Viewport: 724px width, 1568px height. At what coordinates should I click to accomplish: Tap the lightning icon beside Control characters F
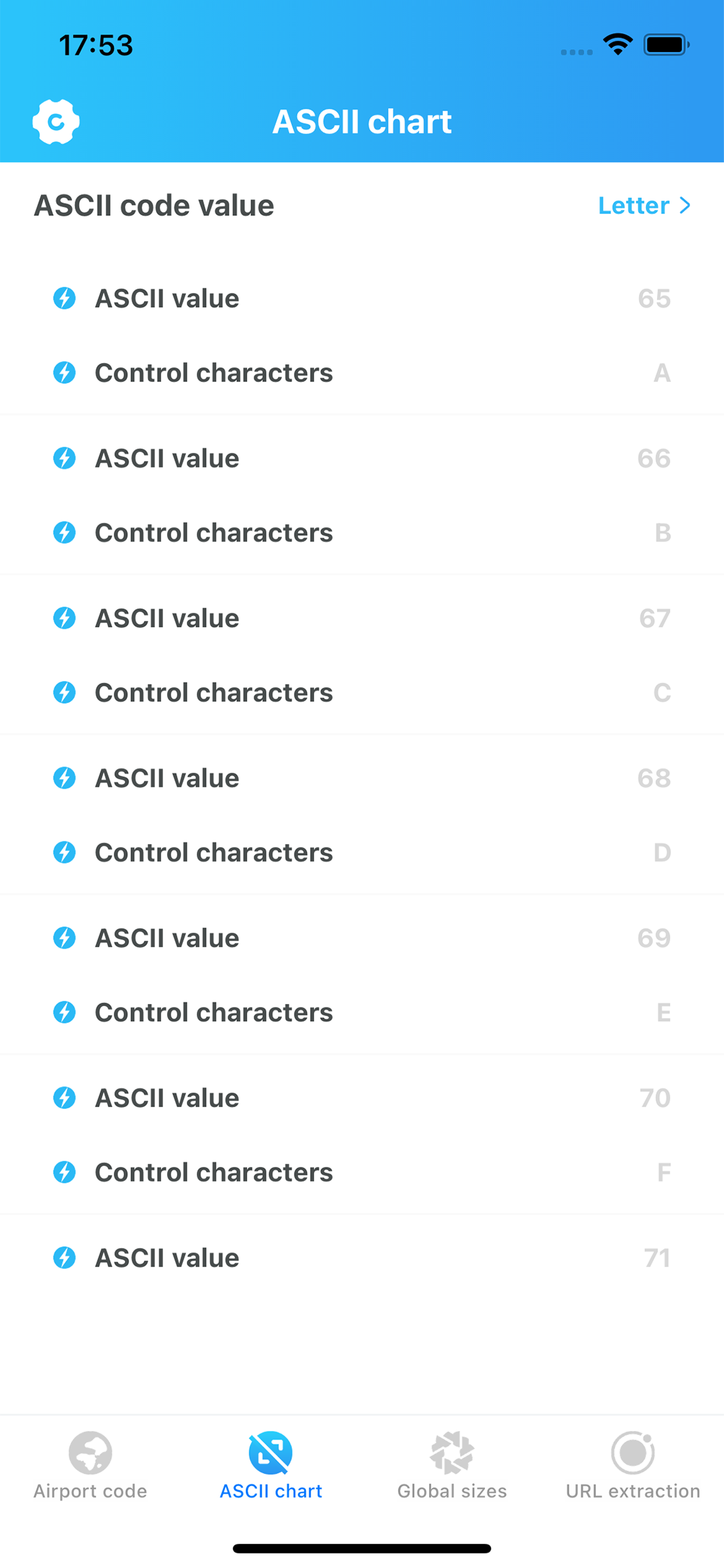coord(65,1172)
